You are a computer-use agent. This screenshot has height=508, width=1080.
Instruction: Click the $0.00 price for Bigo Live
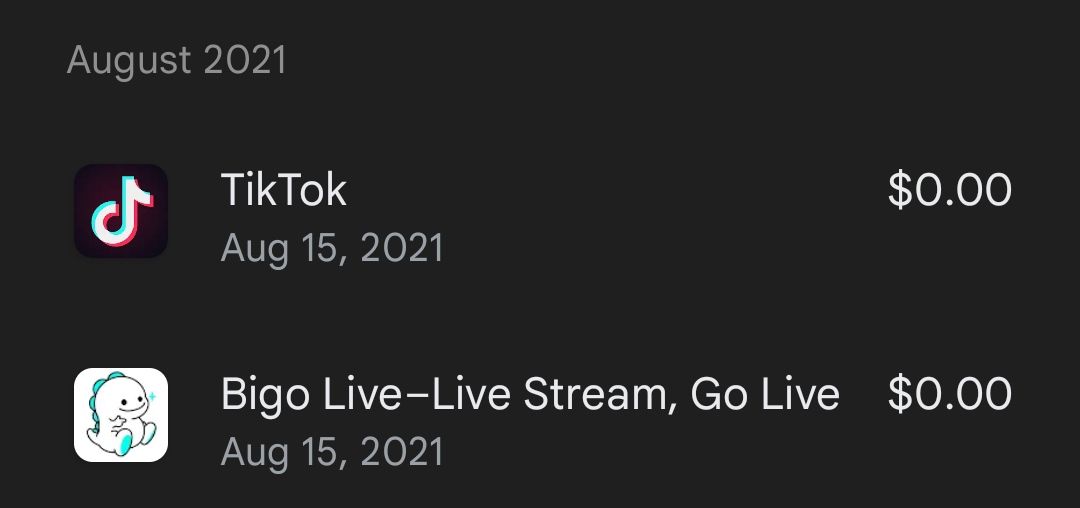(x=949, y=394)
